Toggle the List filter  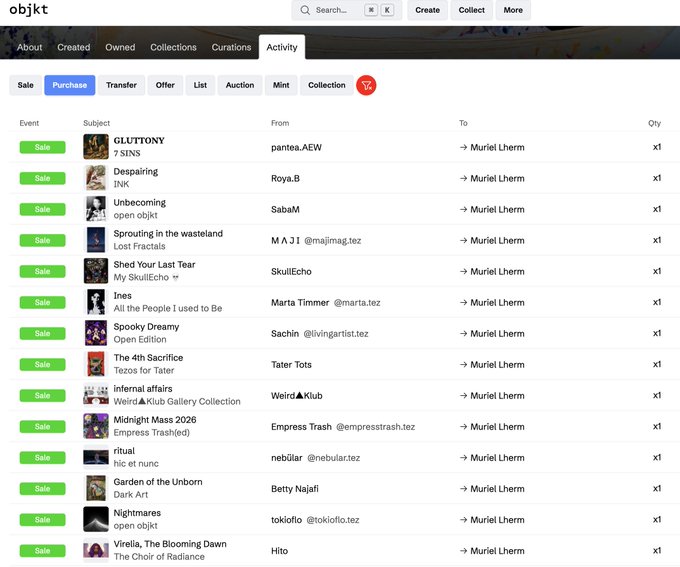click(x=200, y=85)
